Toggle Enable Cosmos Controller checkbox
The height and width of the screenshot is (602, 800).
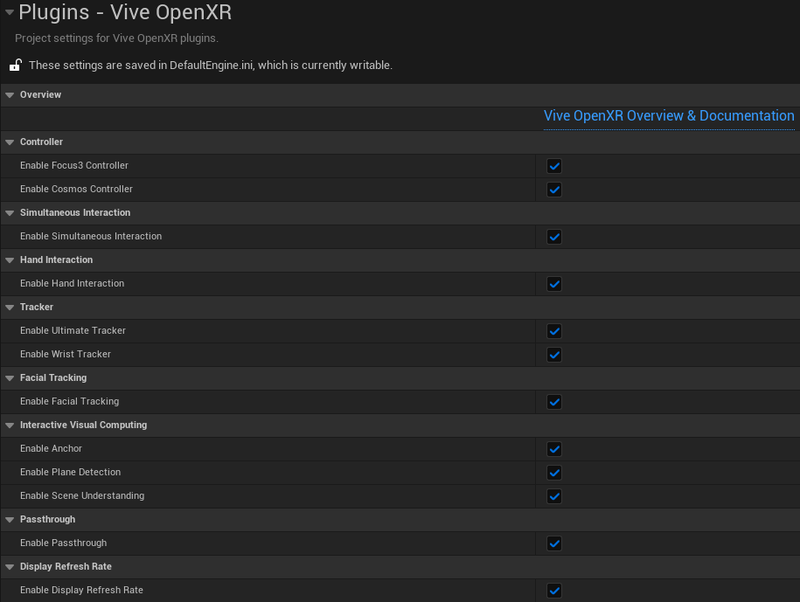point(554,189)
